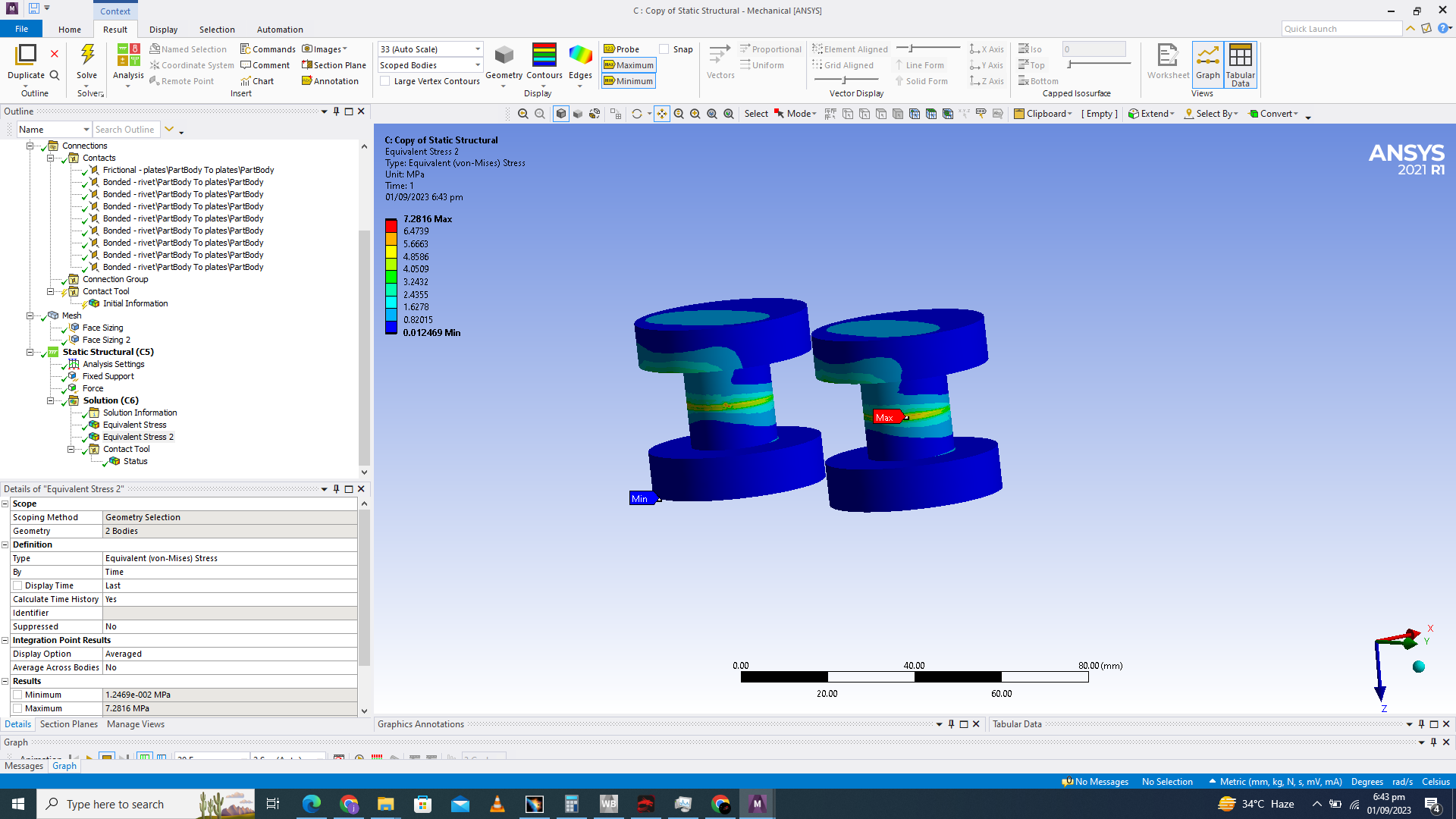Open the File menu

(x=21, y=29)
